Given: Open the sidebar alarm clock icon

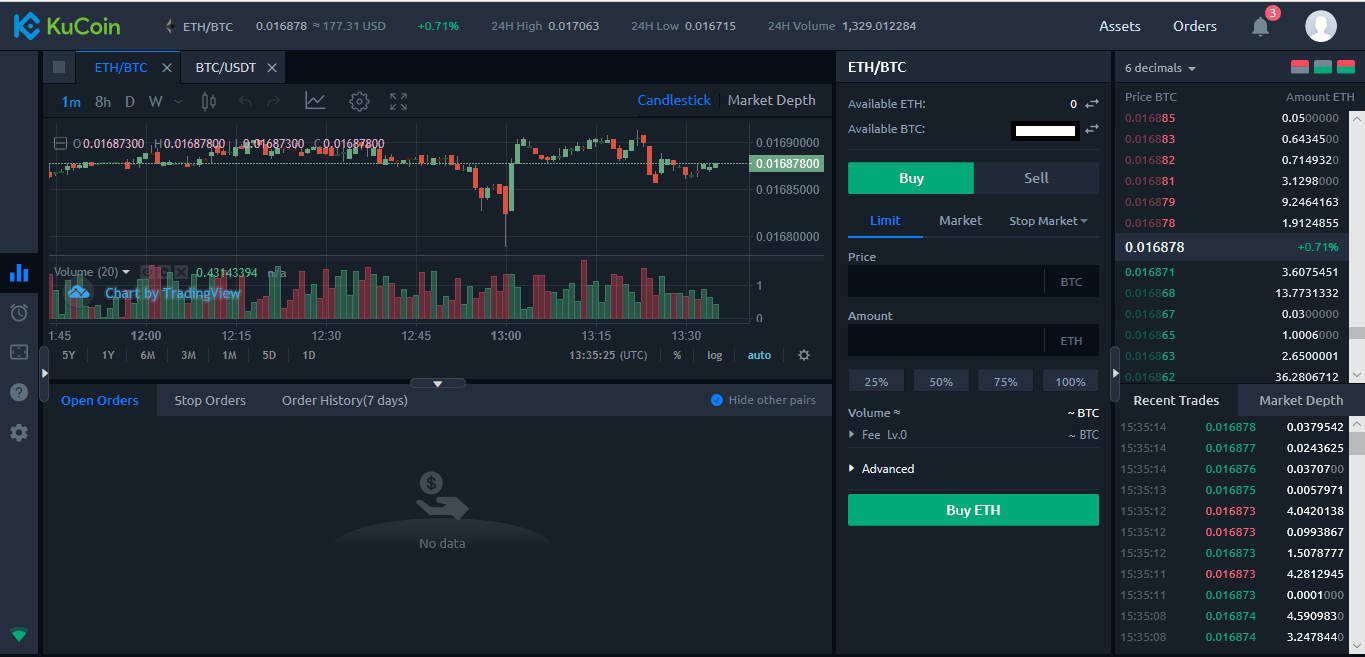Looking at the screenshot, I should coord(19,313).
